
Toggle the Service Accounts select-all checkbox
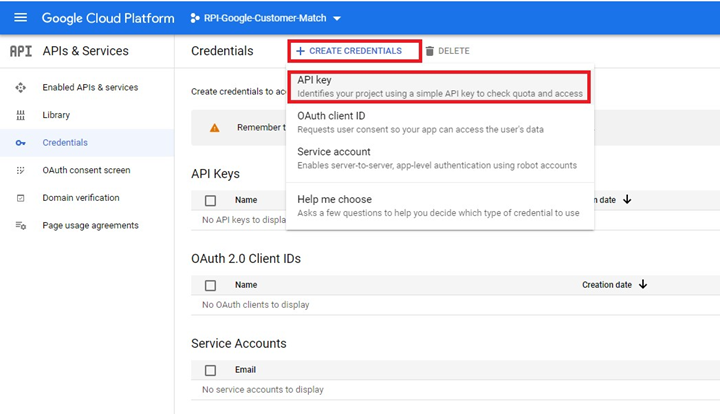[210, 370]
